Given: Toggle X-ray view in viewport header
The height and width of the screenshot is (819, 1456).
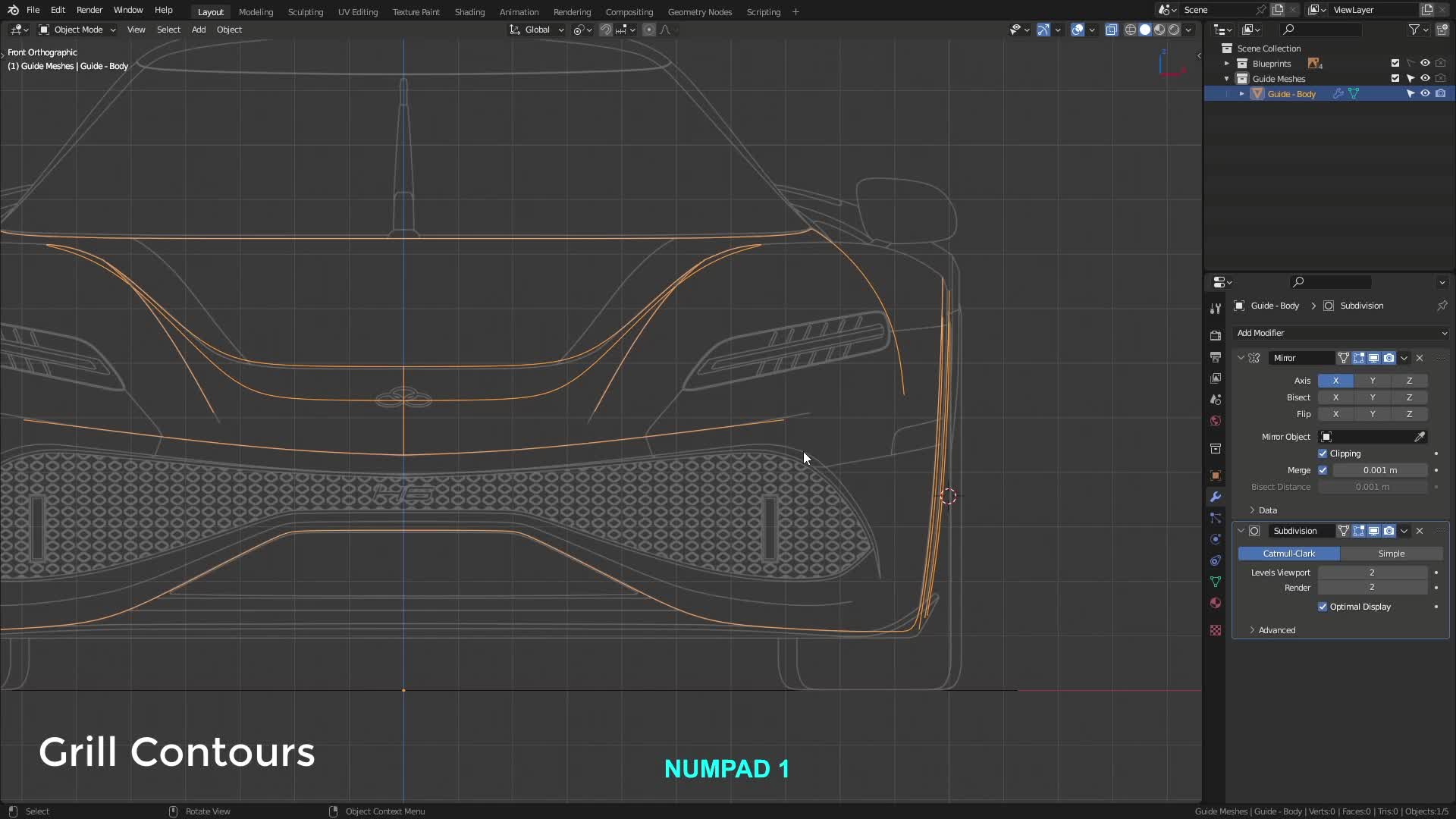Looking at the screenshot, I should coord(1112,30).
